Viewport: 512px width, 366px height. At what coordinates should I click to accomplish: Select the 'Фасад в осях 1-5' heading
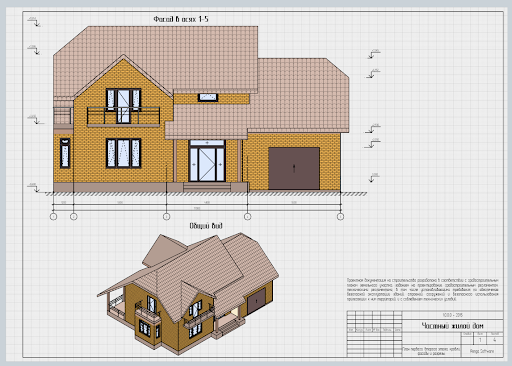(x=181, y=19)
